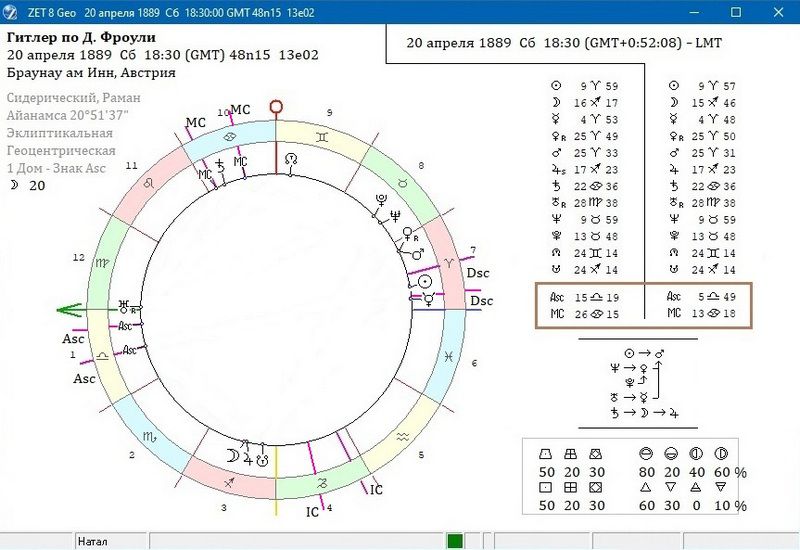Viewport: 800px width, 550px height.
Task: Maximize the ZET 8 Geo window
Action: 736,12
